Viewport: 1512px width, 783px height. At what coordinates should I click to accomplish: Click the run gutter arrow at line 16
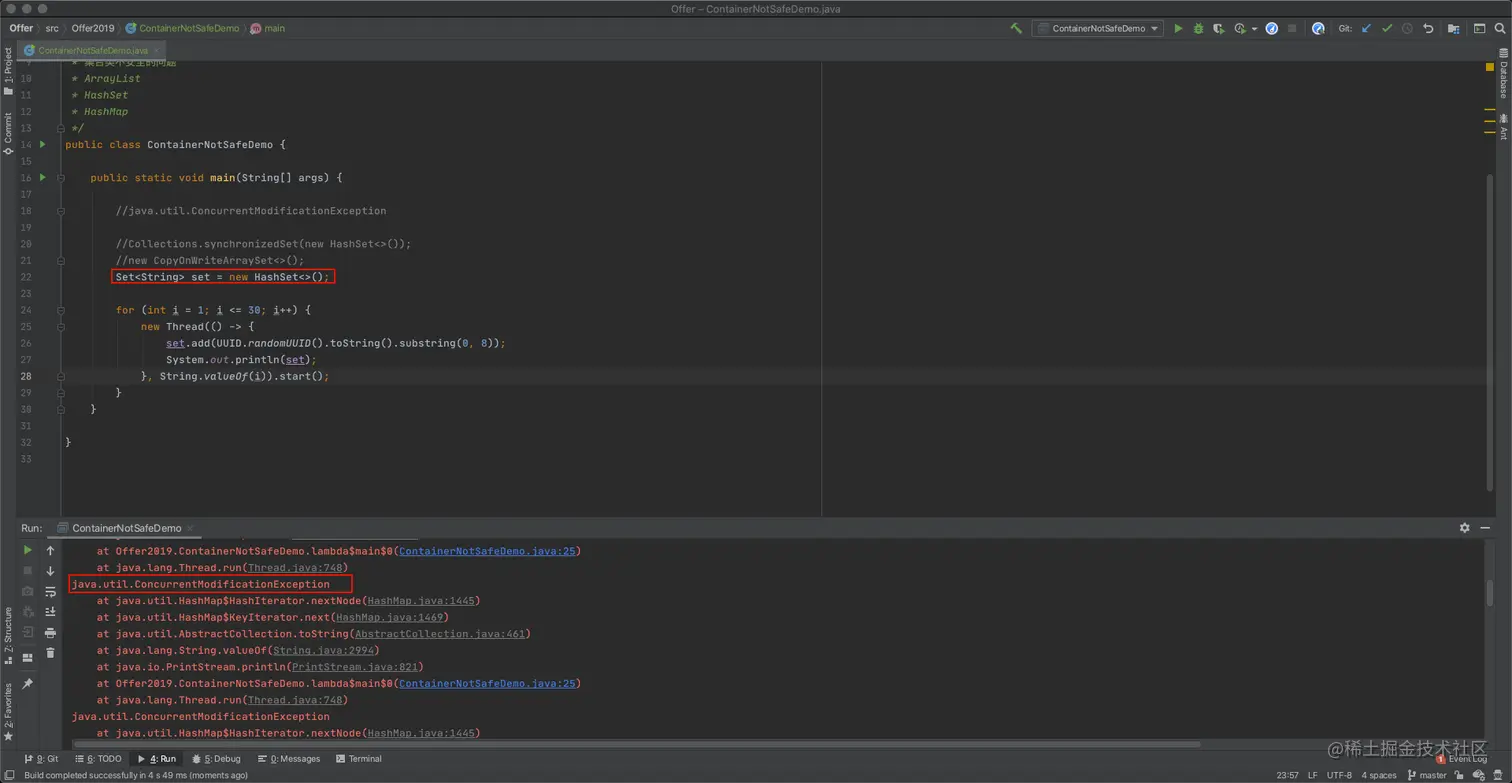[x=42, y=178]
